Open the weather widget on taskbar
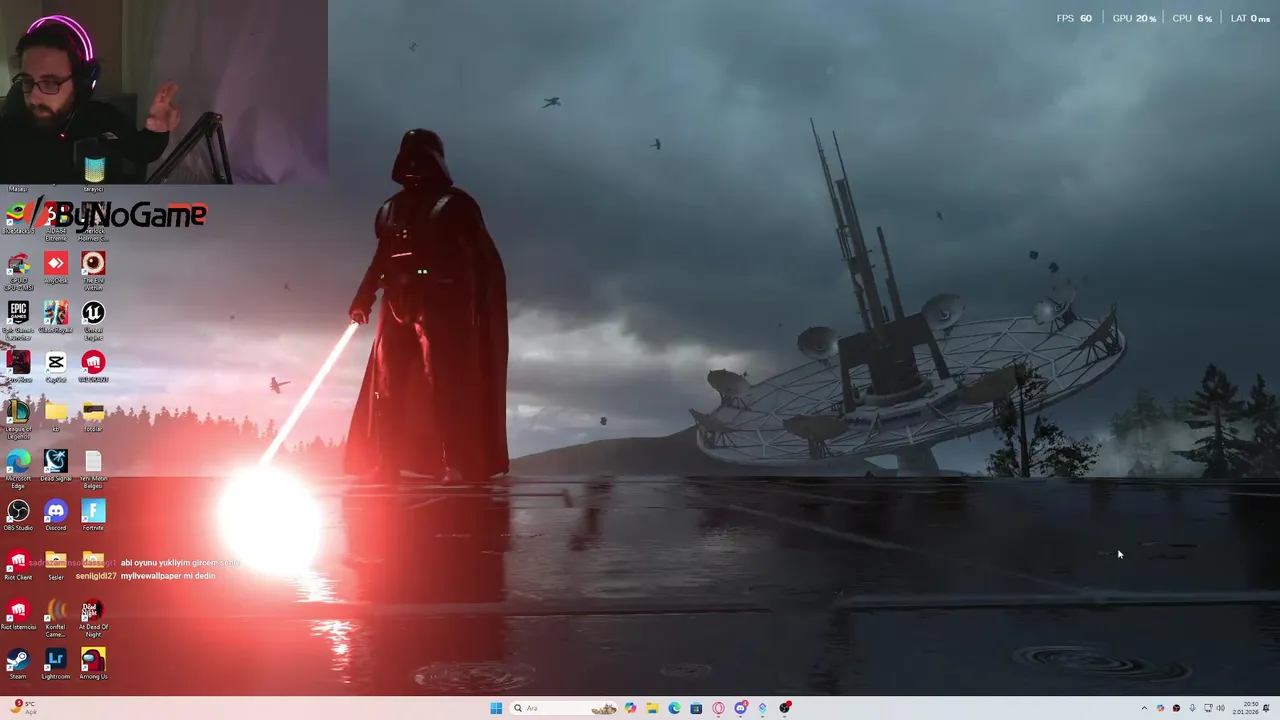The image size is (1280, 720). point(24,707)
